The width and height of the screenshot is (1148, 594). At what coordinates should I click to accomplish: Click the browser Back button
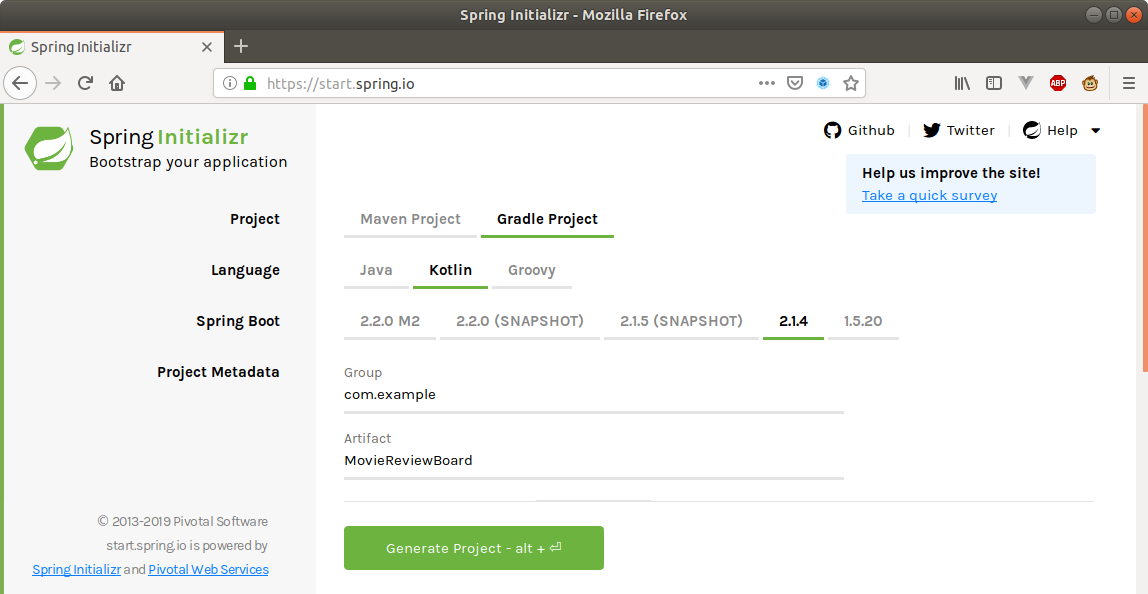point(20,83)
